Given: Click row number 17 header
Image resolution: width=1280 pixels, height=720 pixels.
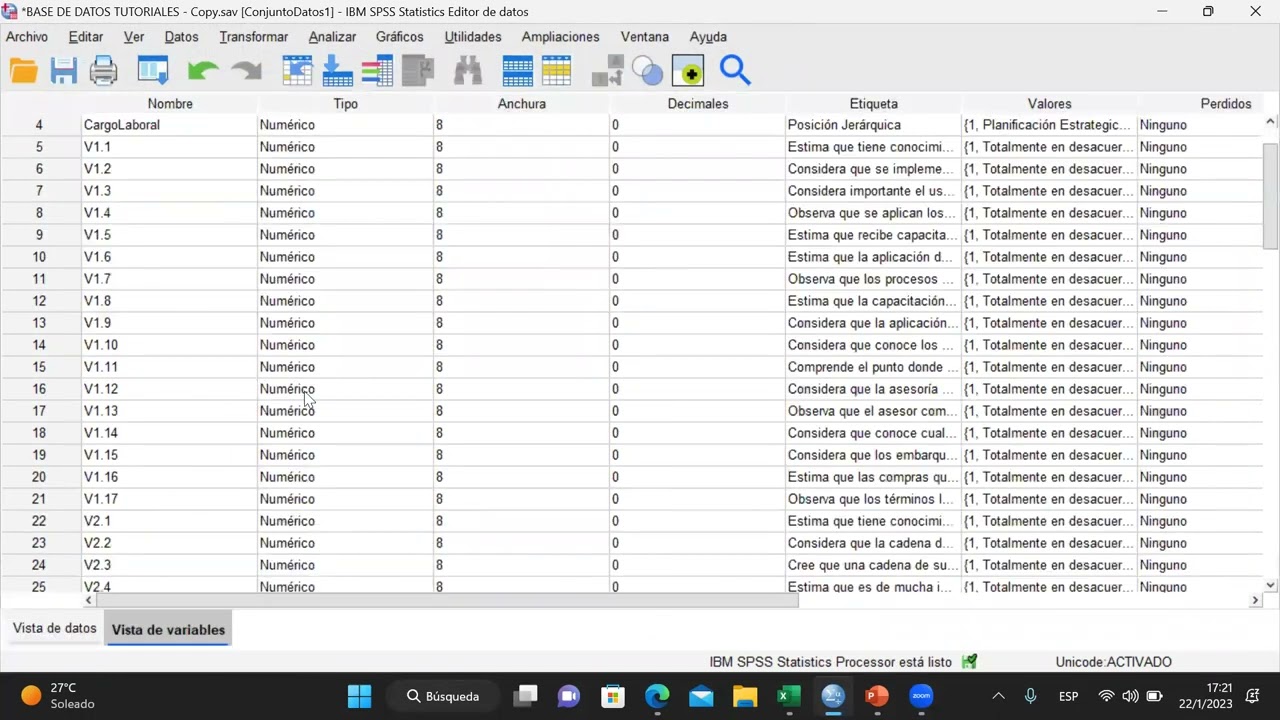Looking at the screenshot, I should click(x=40, y=411).
